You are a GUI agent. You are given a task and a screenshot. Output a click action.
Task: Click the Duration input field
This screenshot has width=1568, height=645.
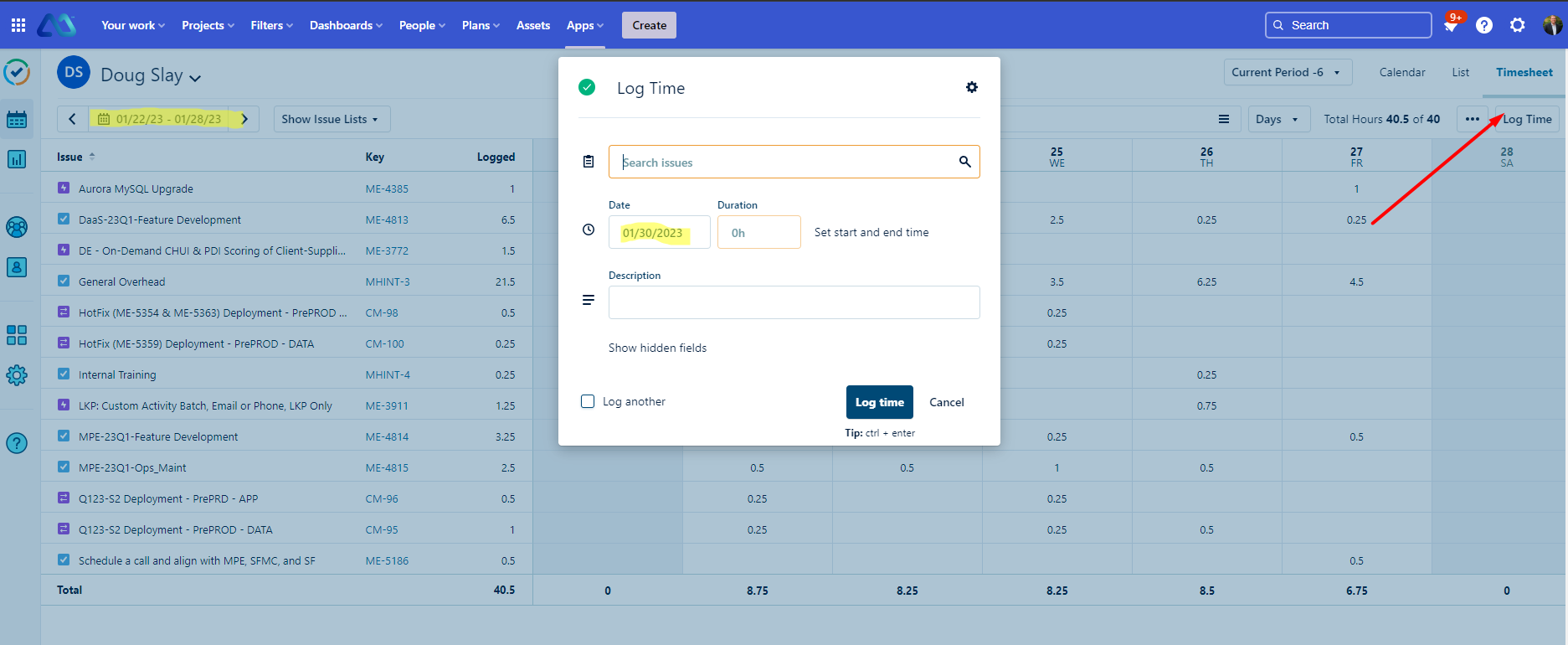tap(758, 232)
